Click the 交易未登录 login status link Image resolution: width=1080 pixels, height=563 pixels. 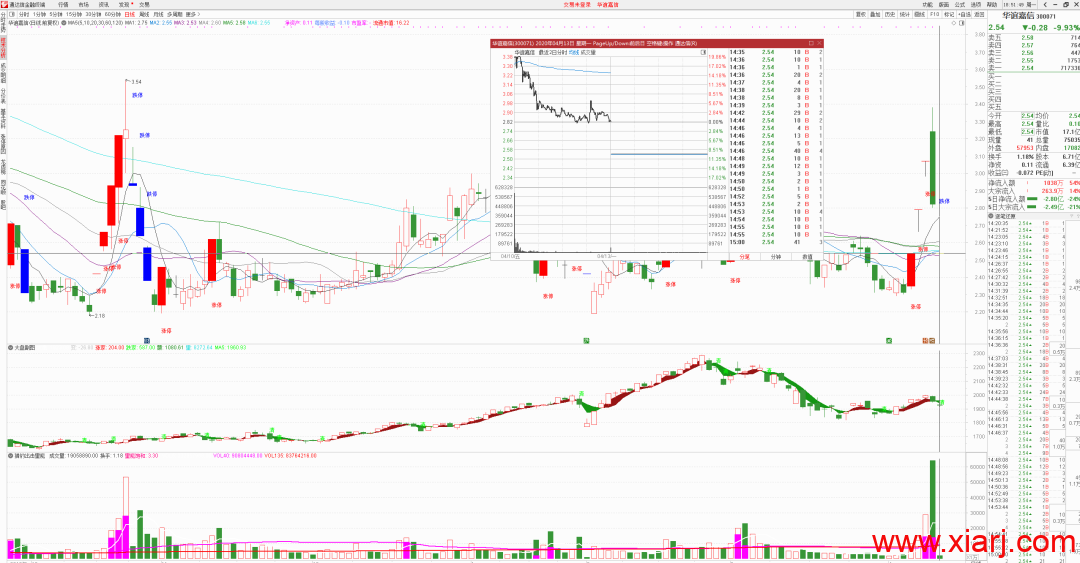pyautogui.click(x=577, y=4)
